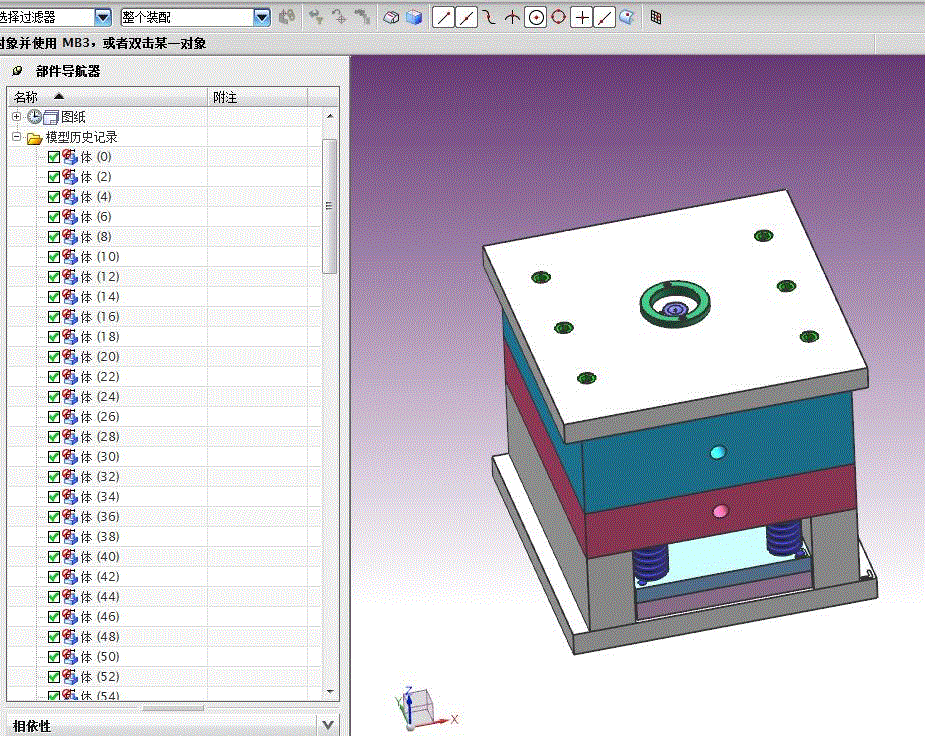Expand the 图纸 tree node
This screenshot has width=925, height=736.
(17, 117)
